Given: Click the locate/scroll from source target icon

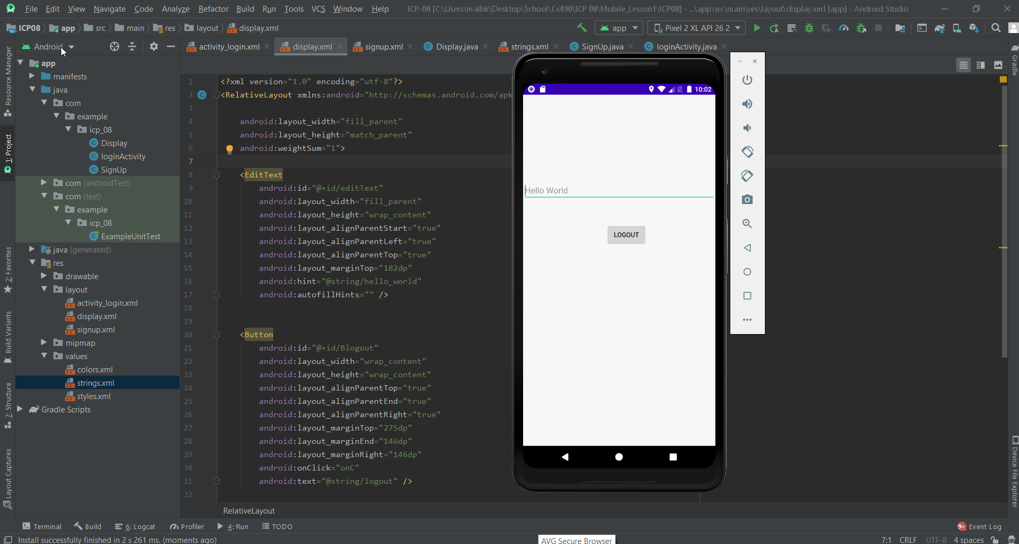Looking at the screenshot, I should (x=114, y=47).
